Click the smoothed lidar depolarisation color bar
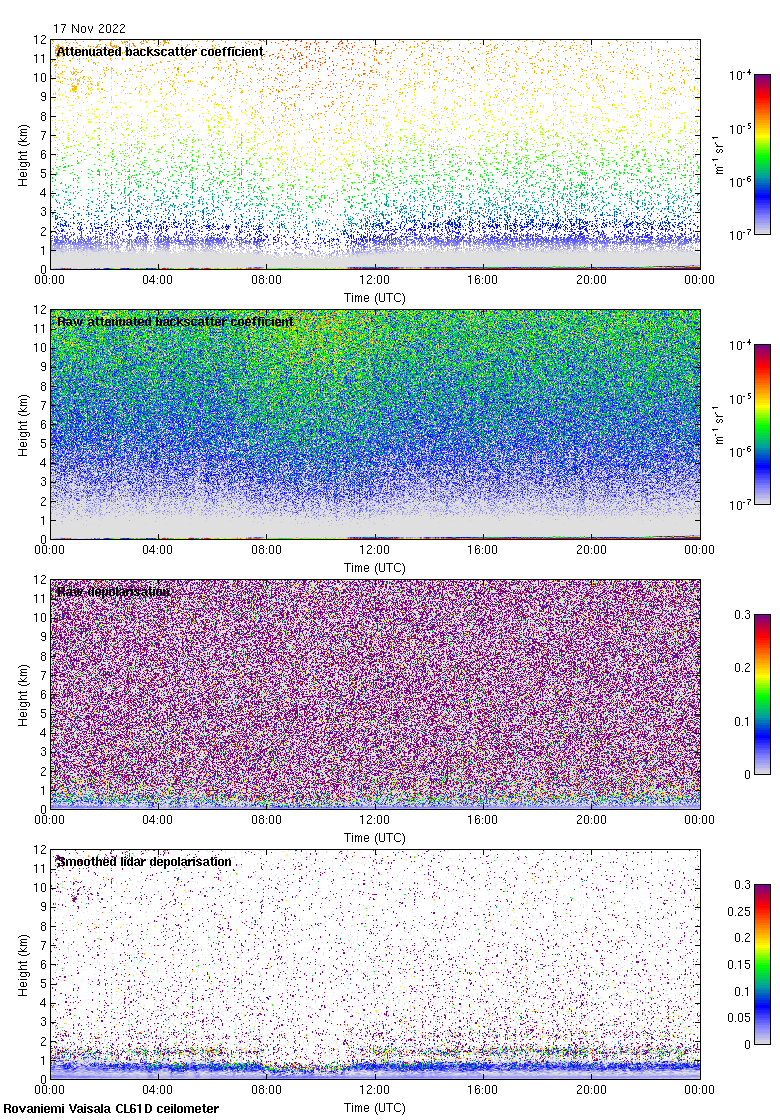The height and width of the screenshot is (1120, 780). (x=762, y=964)
